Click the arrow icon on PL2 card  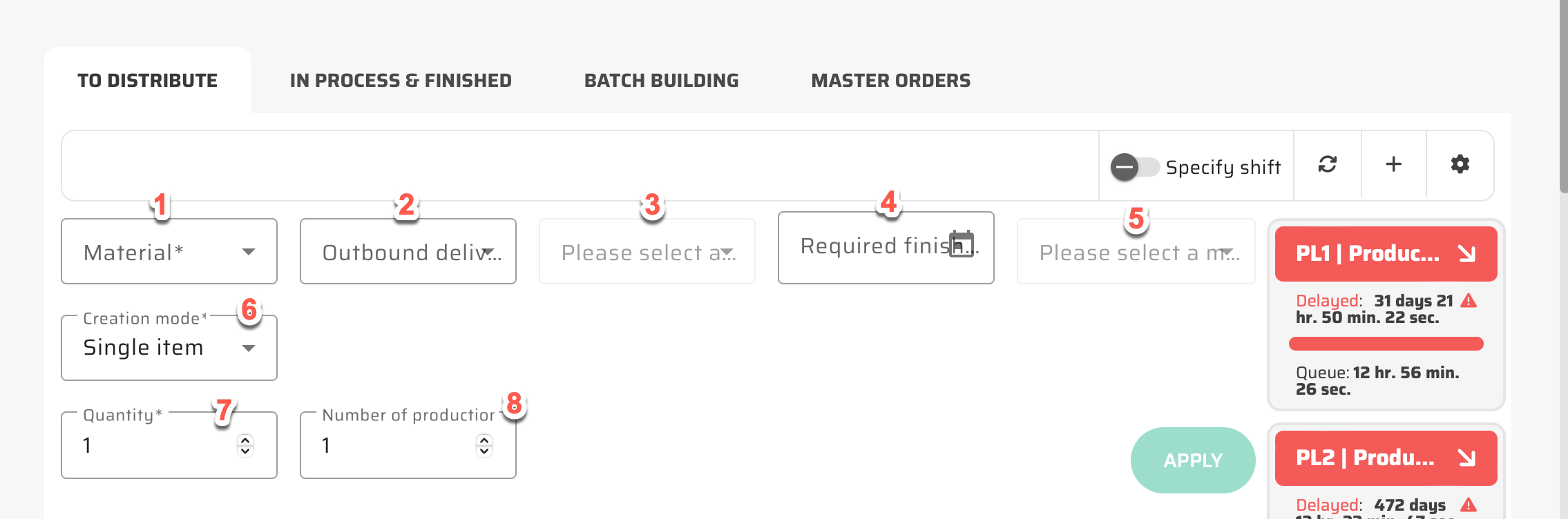[x=1467, y=458]
